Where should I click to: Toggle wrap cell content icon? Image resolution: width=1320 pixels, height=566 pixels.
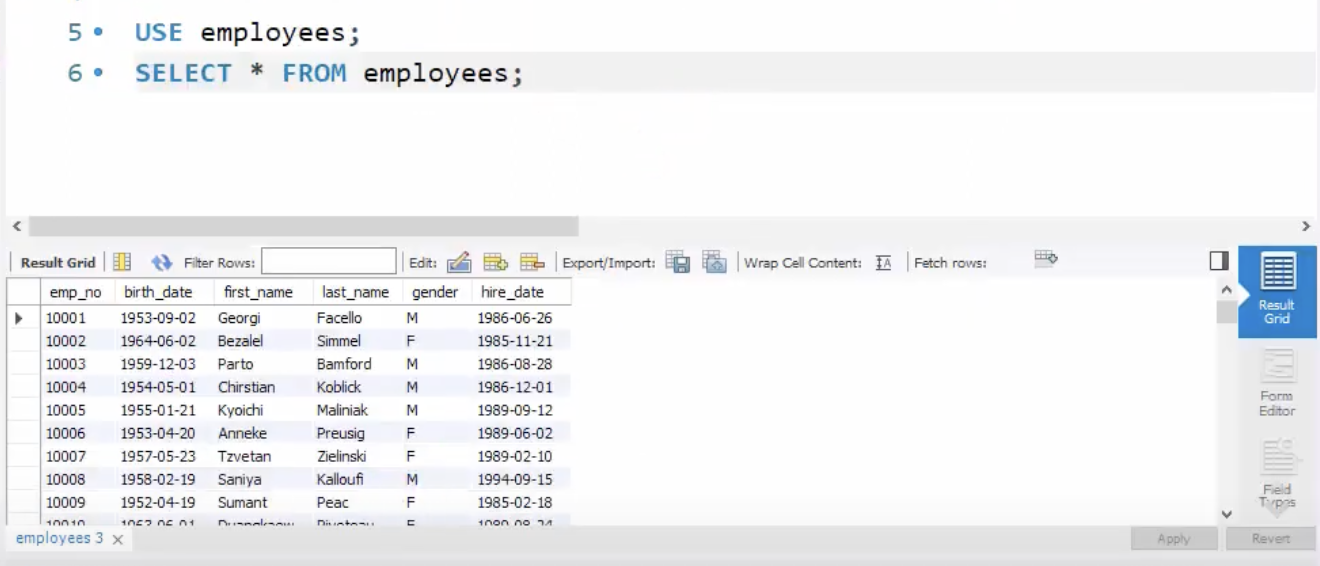[883, 263]
